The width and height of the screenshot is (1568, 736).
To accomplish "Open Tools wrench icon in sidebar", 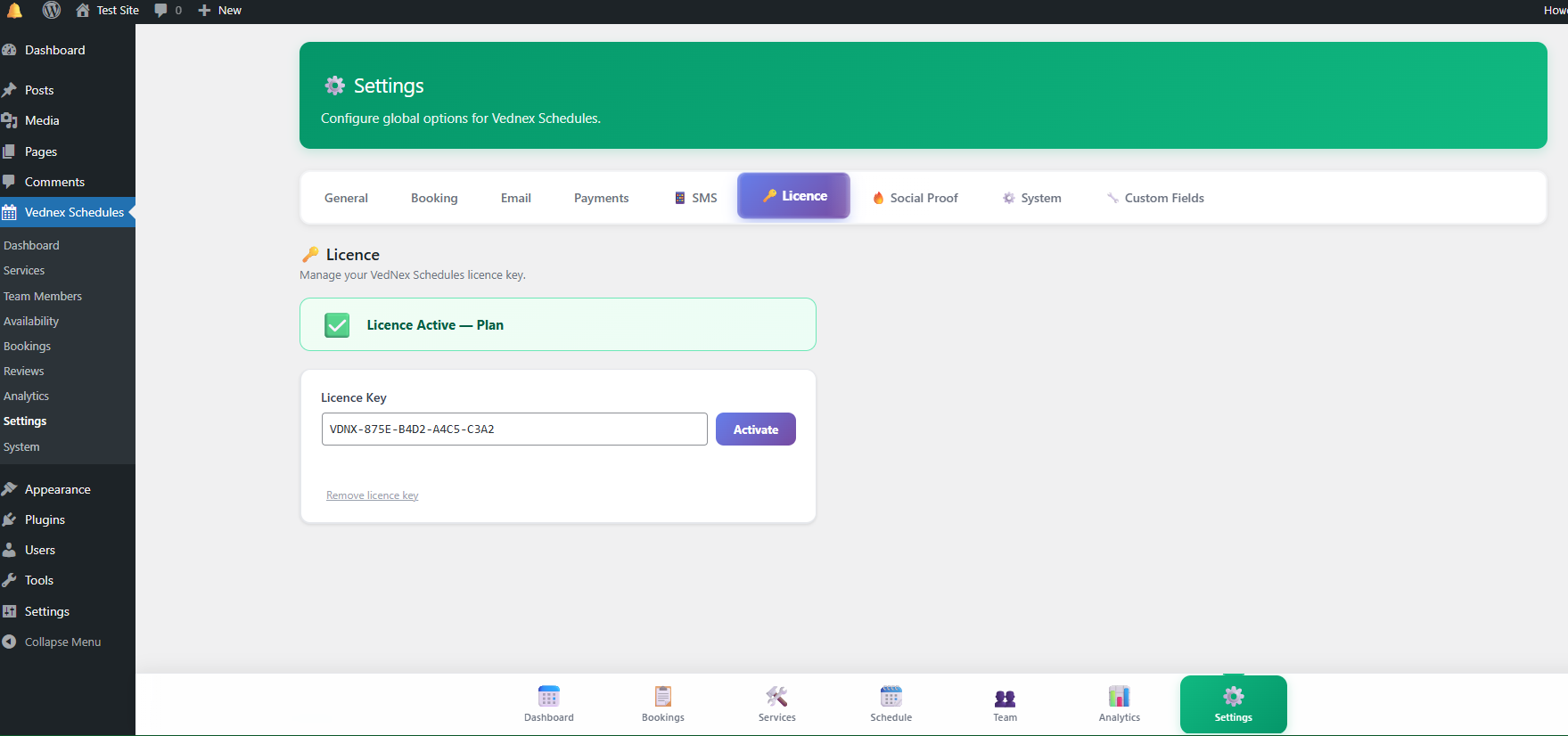I will point(9,580).
